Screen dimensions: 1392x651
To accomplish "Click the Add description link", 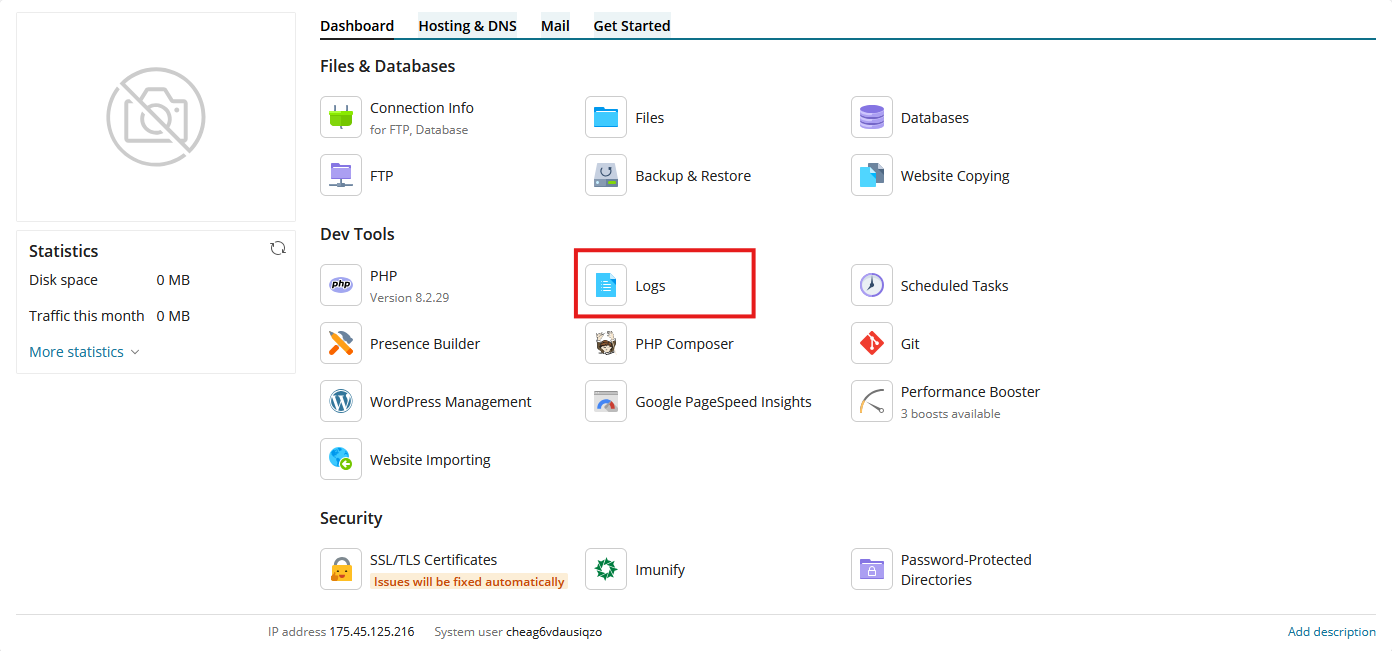I will pyautogui.click(x=1332, y=632).
